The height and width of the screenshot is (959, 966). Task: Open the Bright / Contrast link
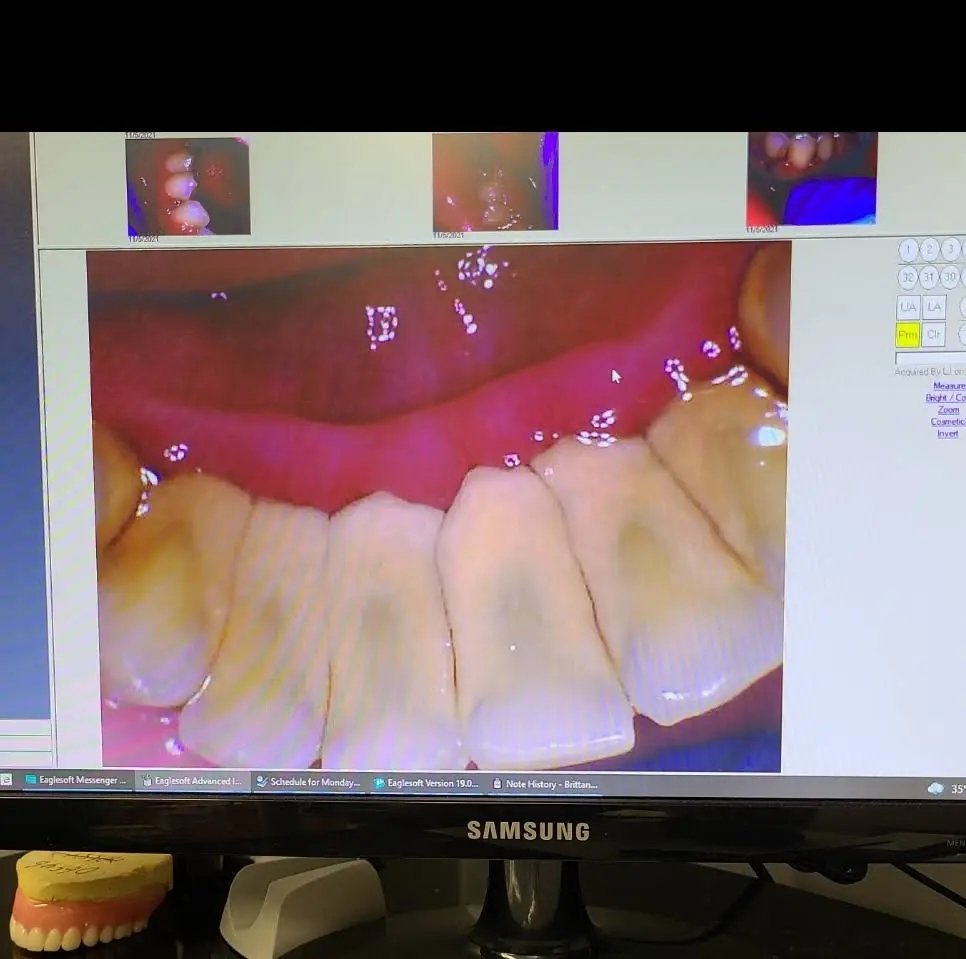point(945,398)
